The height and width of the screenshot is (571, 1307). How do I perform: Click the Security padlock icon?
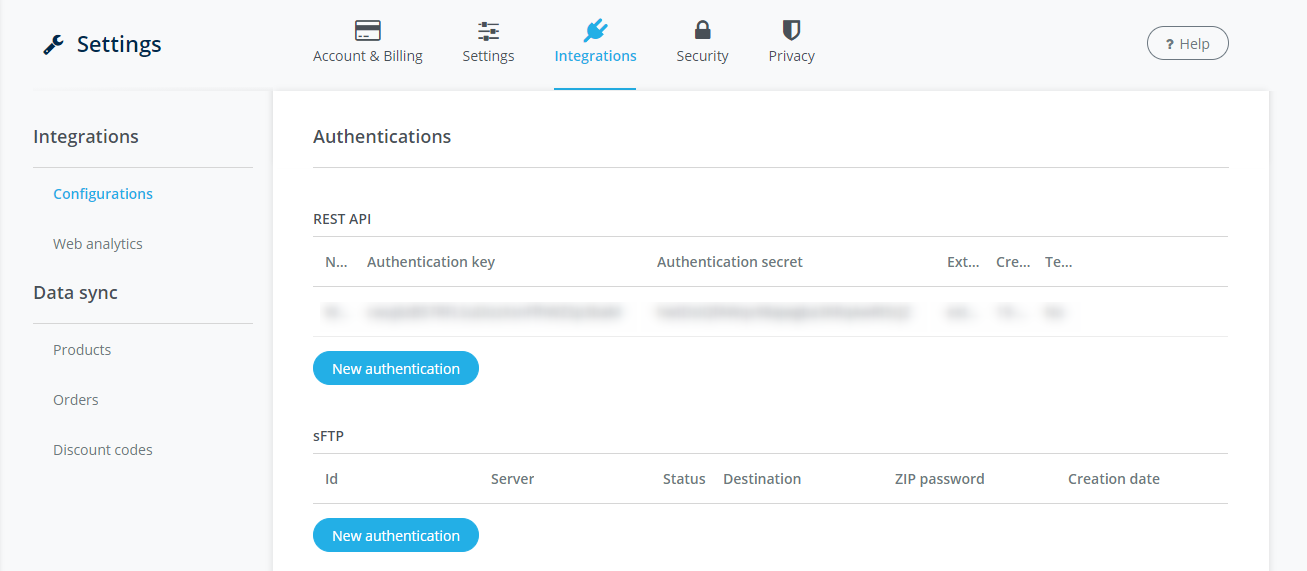(x=702, y=30)
